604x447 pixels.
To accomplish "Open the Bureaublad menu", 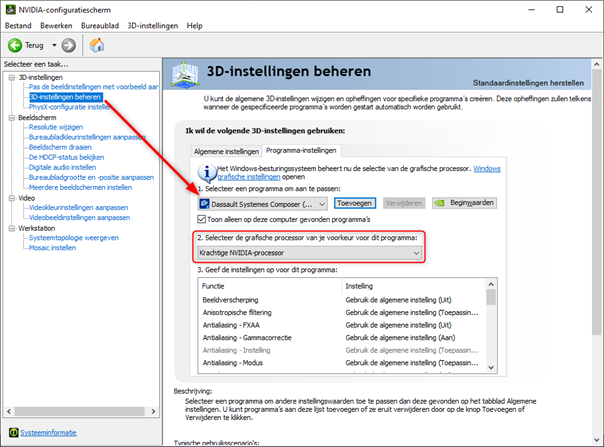I will click(100, 25).
